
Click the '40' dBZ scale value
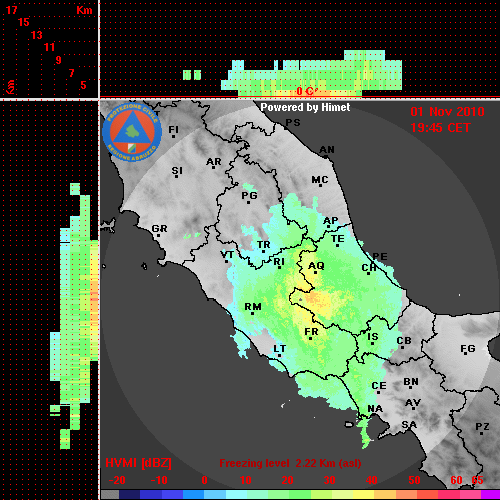tap(372, 480)
